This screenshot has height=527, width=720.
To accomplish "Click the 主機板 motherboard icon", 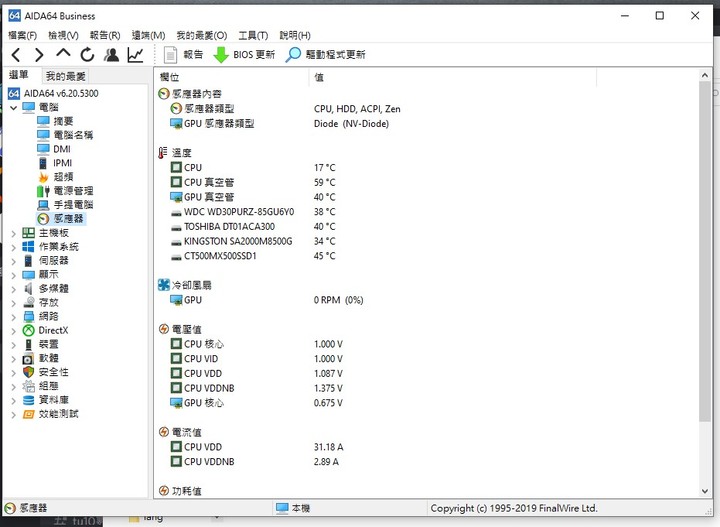I will [28, 233].
